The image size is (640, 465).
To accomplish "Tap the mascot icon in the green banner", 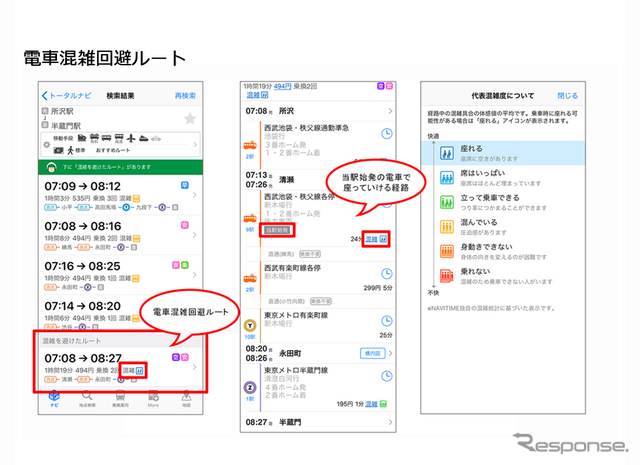I will [x=51, y=167].
